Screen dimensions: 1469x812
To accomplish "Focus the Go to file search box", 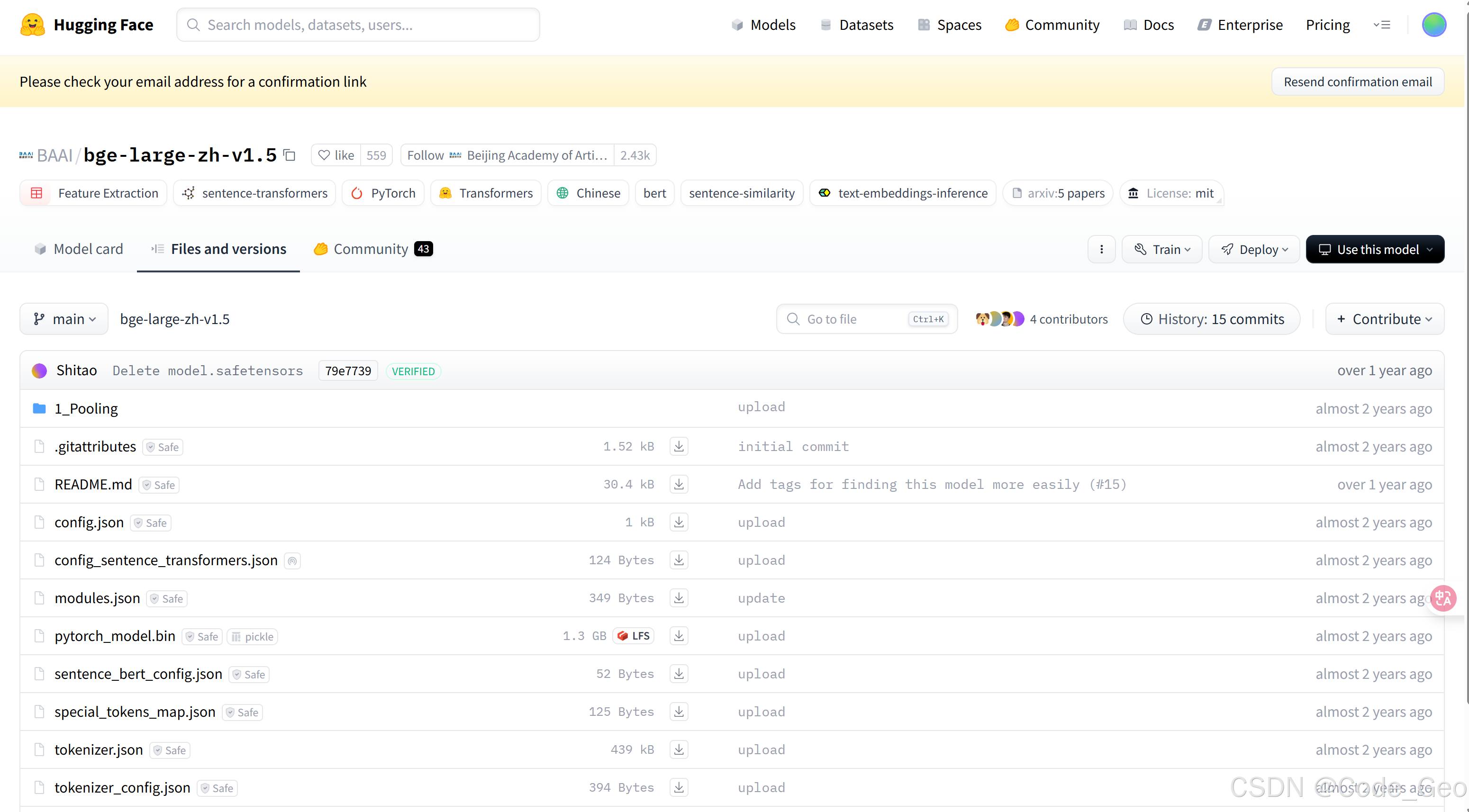I will click(866, 319).
